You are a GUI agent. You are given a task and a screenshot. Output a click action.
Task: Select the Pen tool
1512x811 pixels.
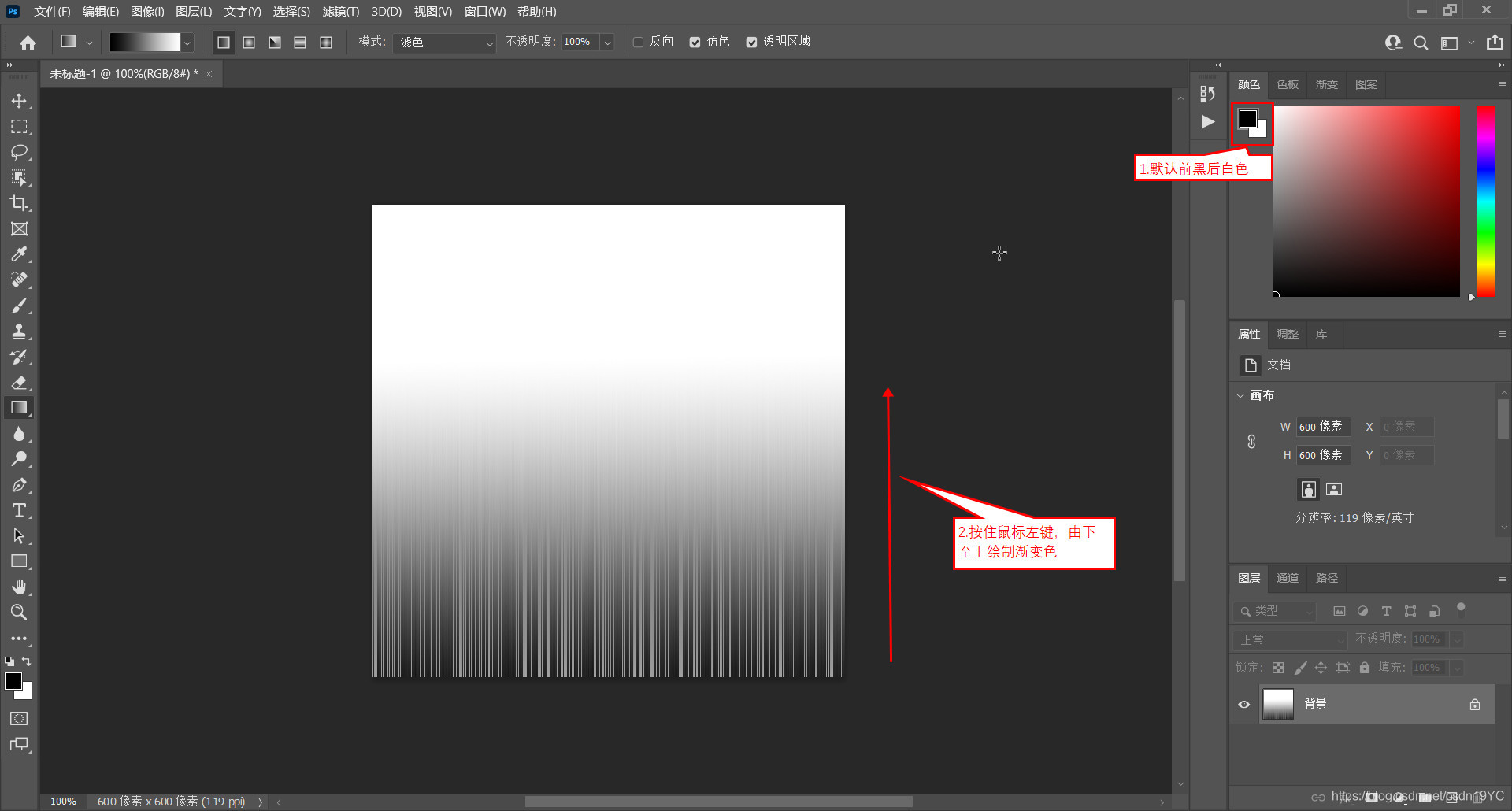19,485
